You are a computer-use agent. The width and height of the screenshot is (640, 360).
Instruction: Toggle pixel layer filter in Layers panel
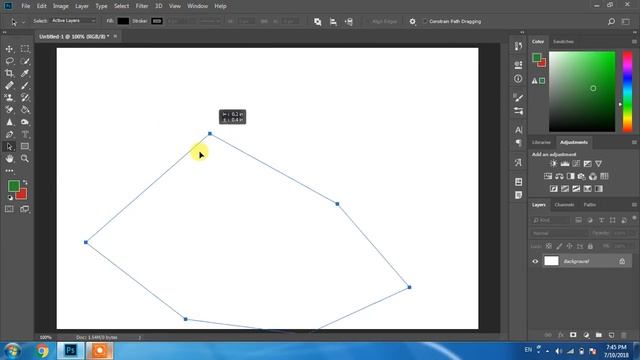[578, 220]
